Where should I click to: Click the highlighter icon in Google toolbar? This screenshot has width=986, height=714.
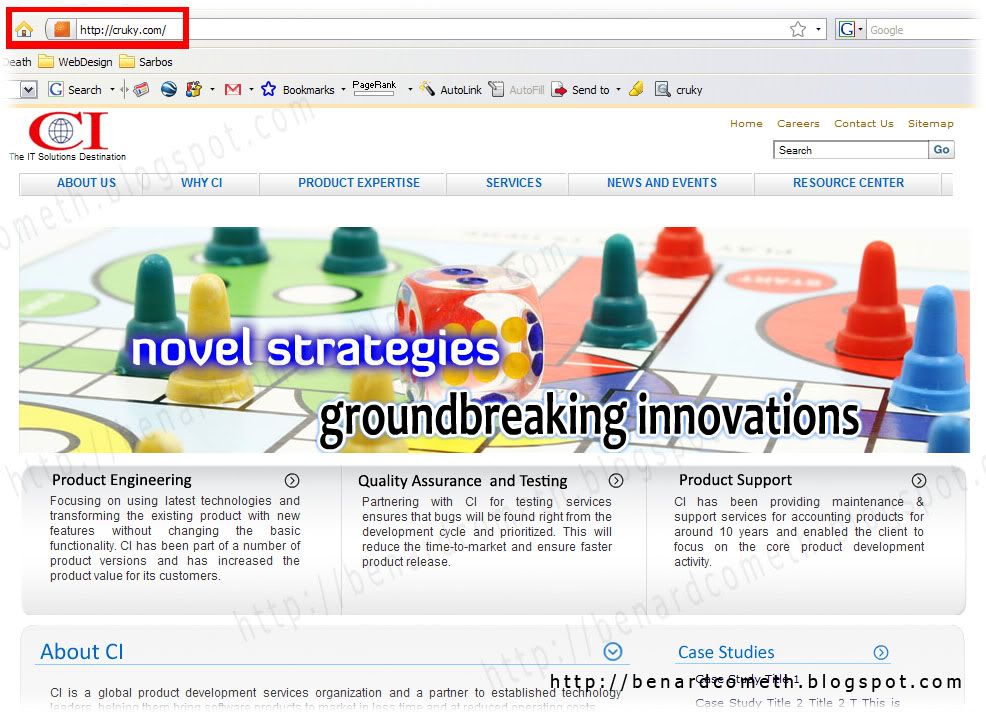pos(636,90)
